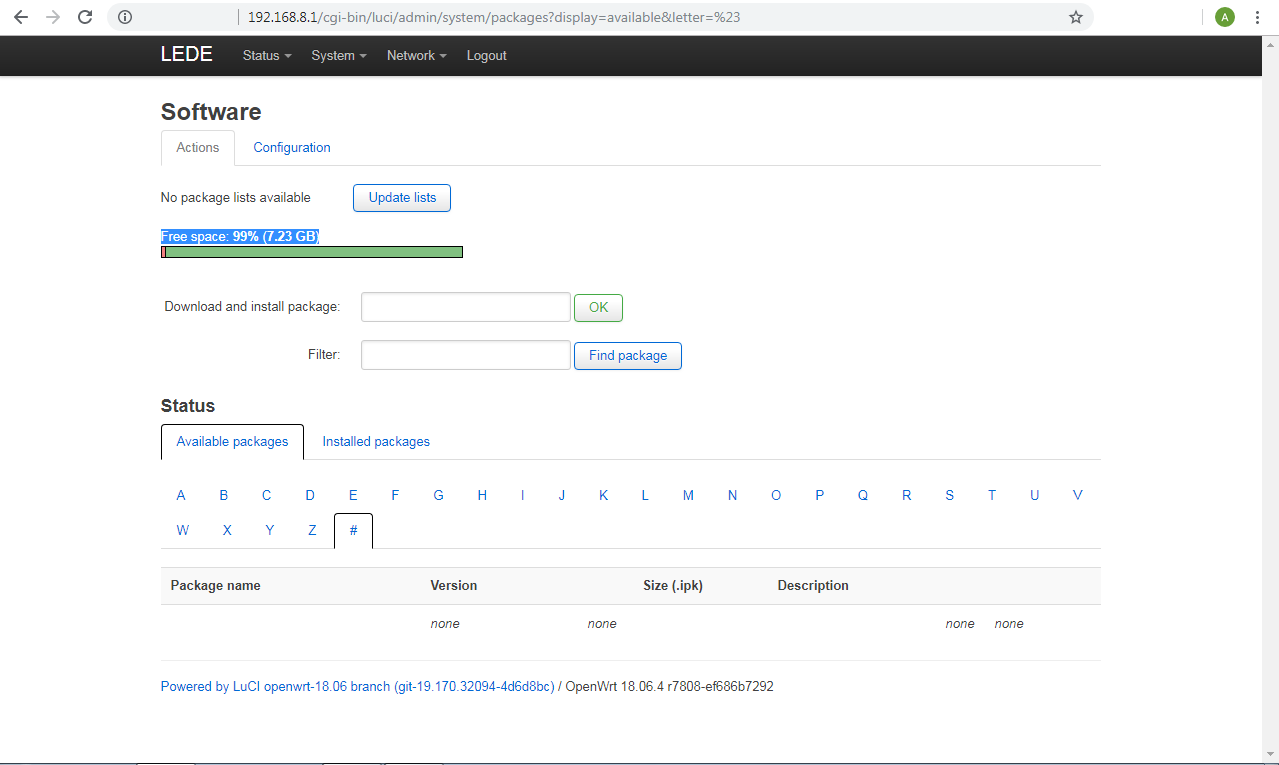The width and height of the screenshot is (1279, 765).
Task: Show packages starting with letter M
Action: click(688, 496)
